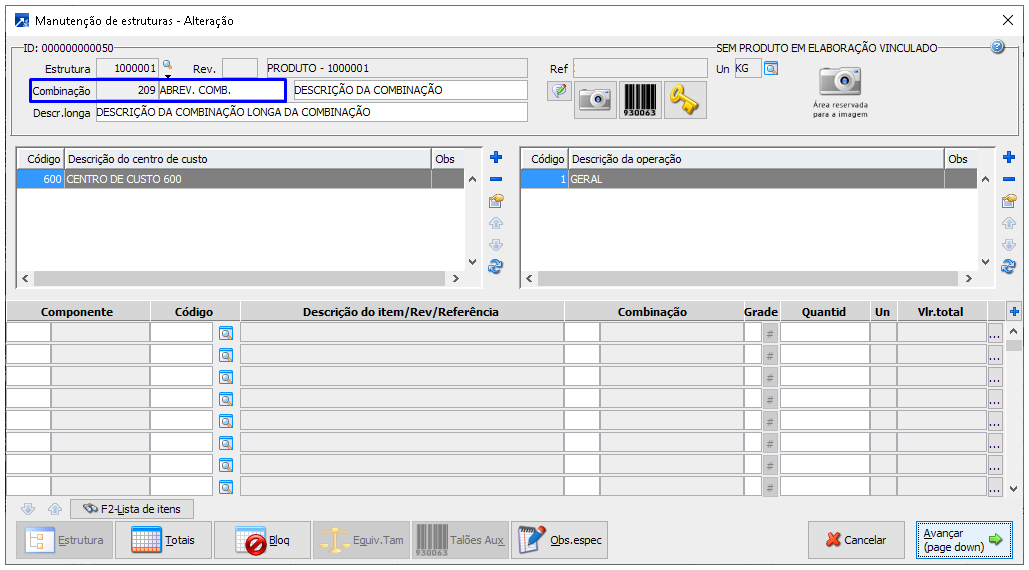Image resolution: width=1029 pixels, height=570 pixels.
Task: Click the Estrutura code field 1000001
Action: coord(127,68)
